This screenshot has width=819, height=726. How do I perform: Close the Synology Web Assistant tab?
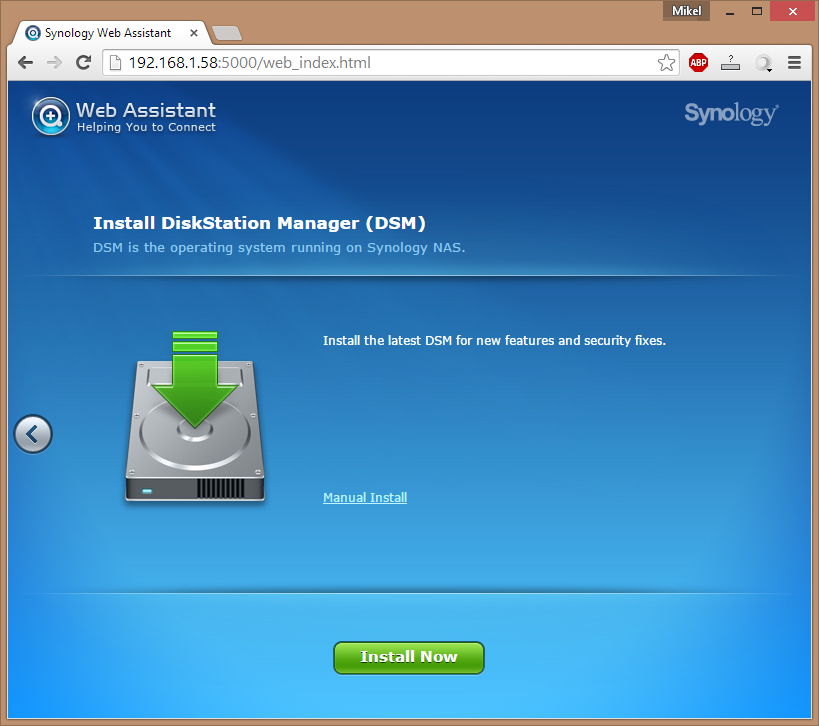[194, 33]
